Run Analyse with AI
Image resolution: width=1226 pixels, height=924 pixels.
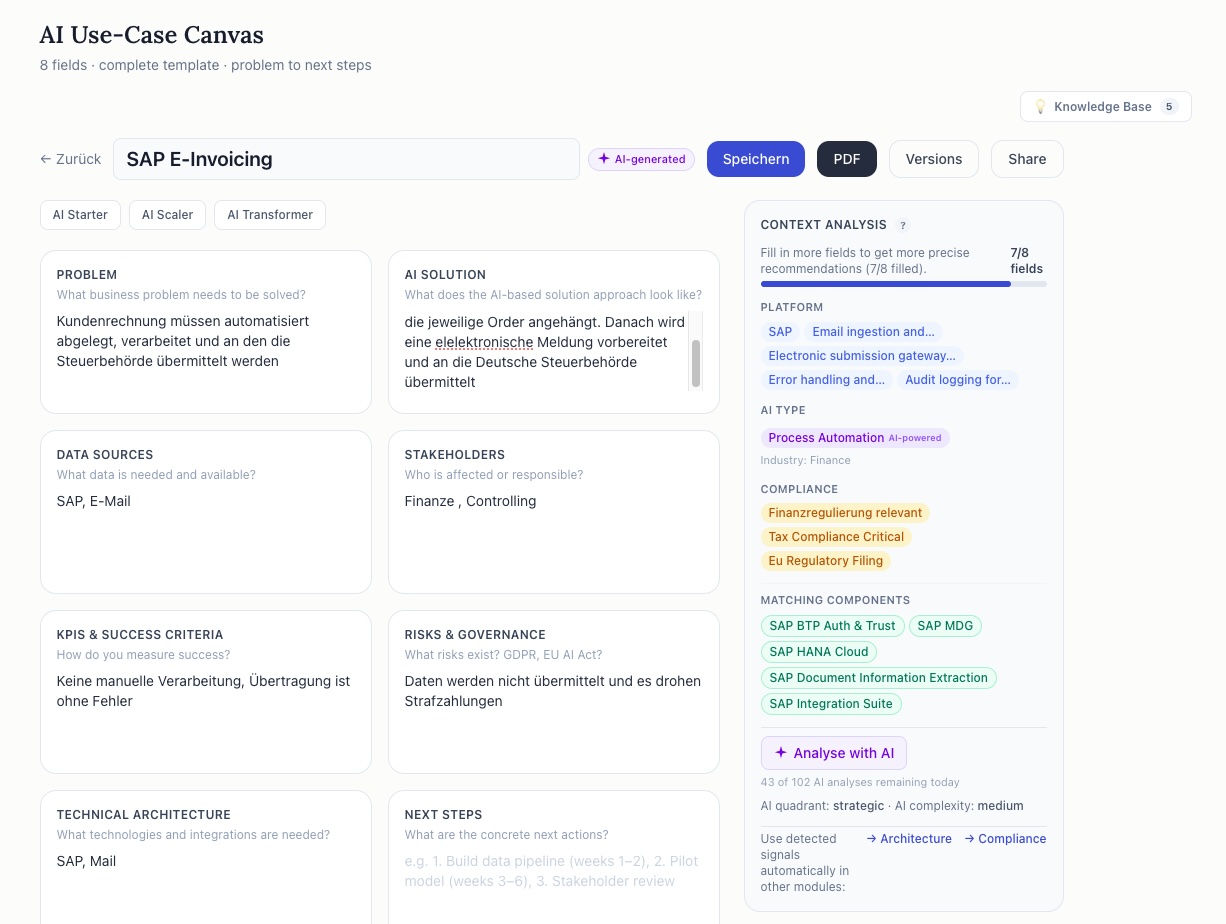pyautogui.click(x=834, y=753)
